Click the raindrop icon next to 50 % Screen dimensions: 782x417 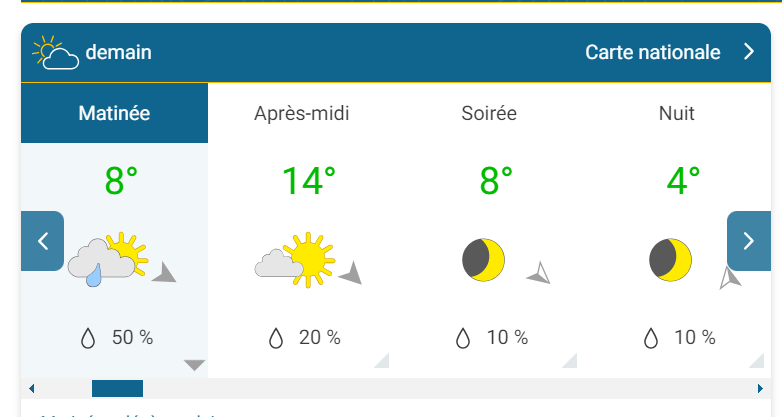88,338
